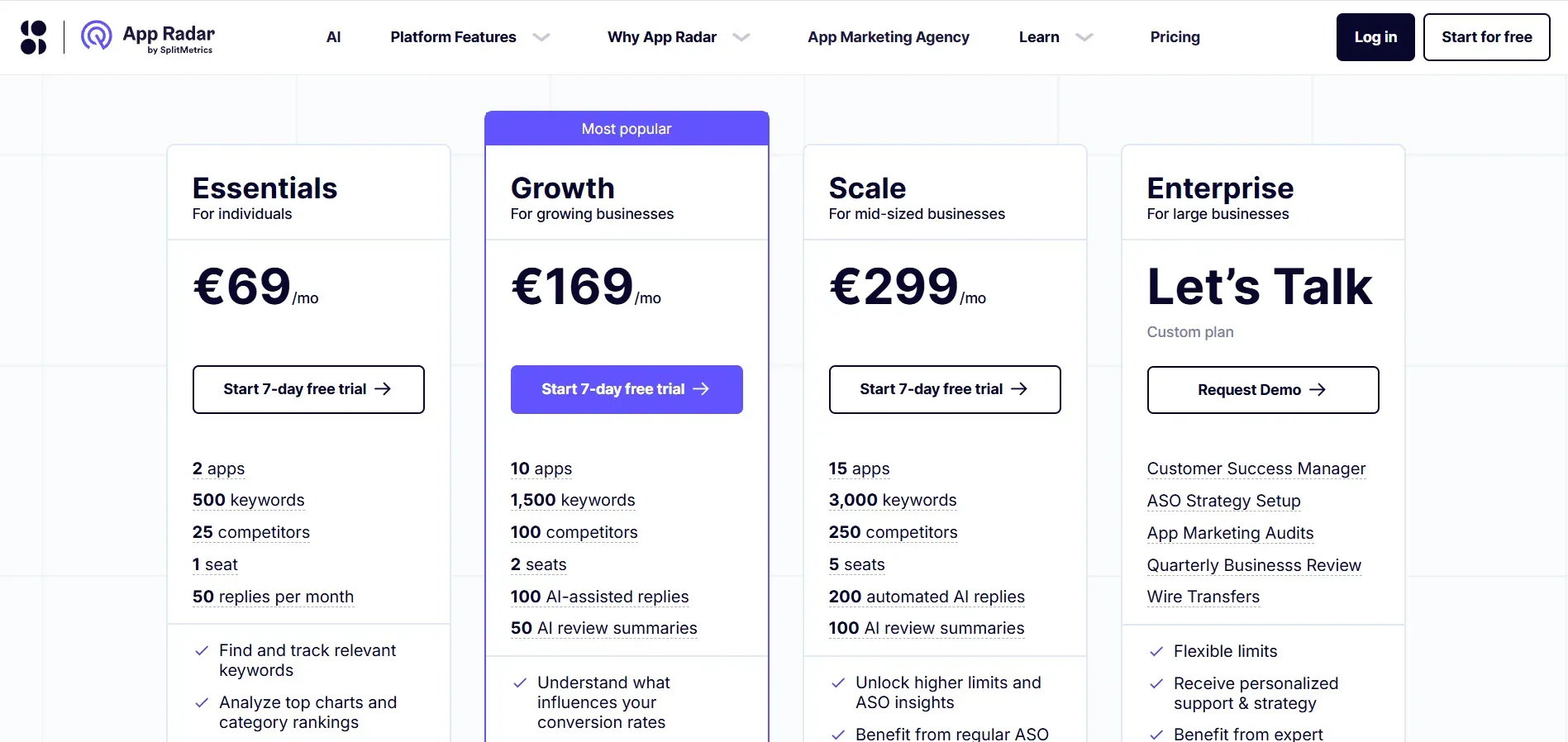
Task: Start 7-day free trial for Growth plan
Action: tap(626, 389)
